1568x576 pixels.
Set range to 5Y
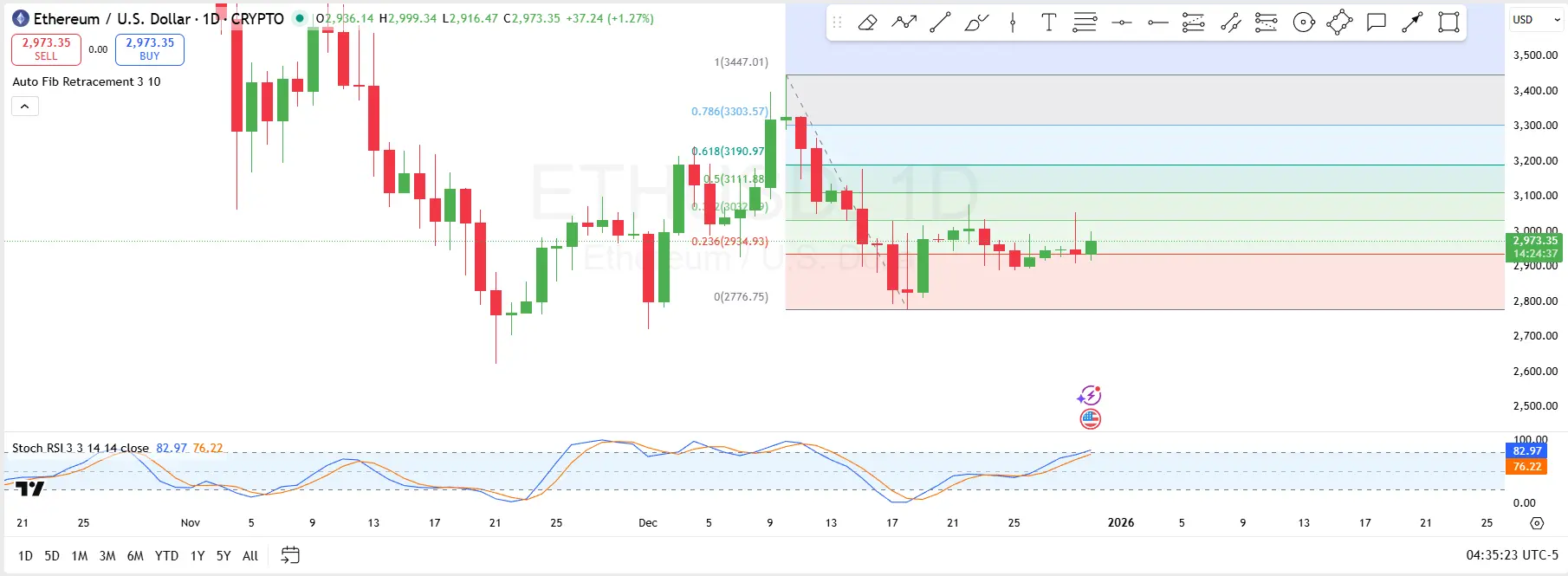click(x=224, y=556)
